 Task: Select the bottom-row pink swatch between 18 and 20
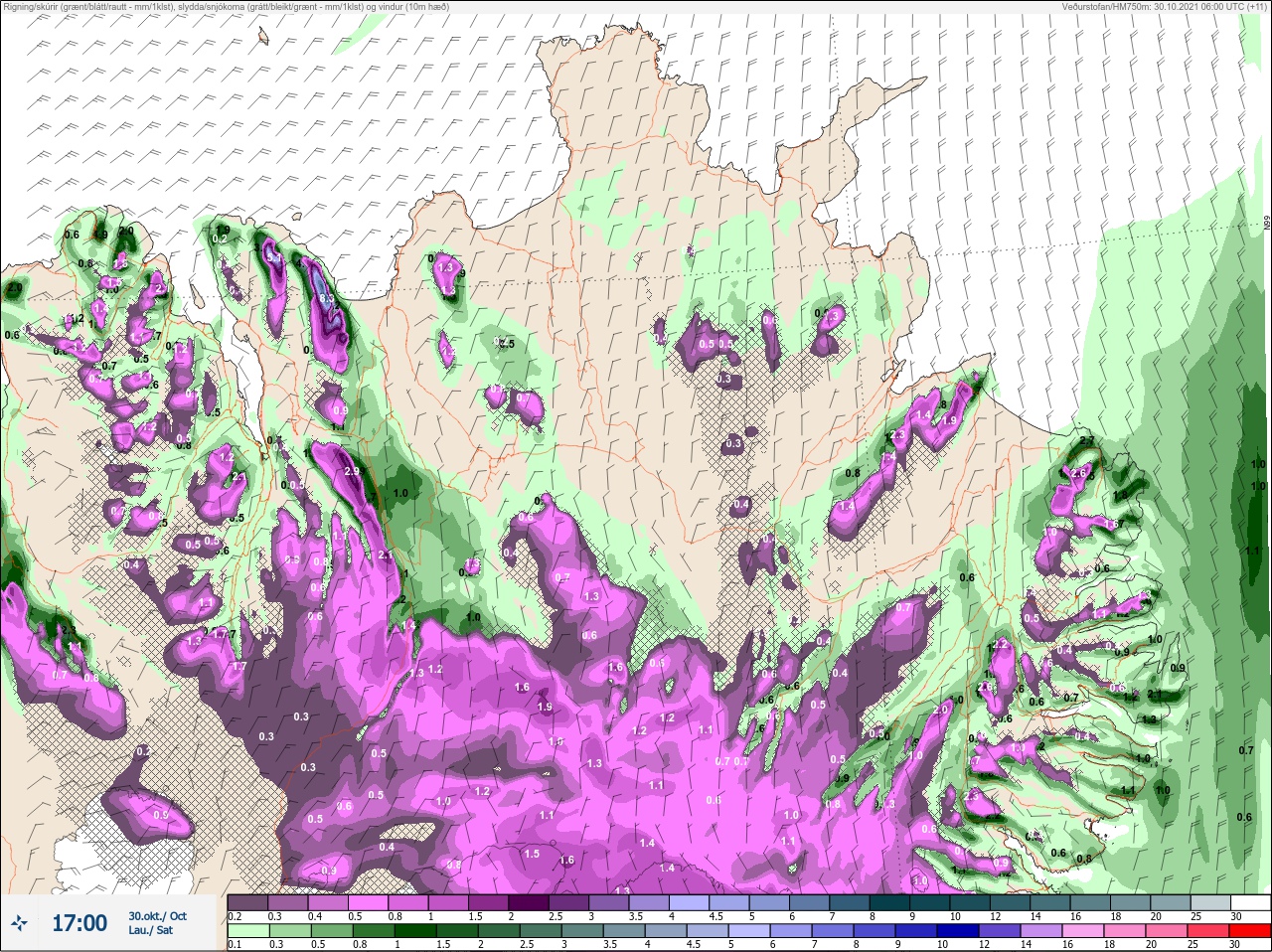point(1125,931)
